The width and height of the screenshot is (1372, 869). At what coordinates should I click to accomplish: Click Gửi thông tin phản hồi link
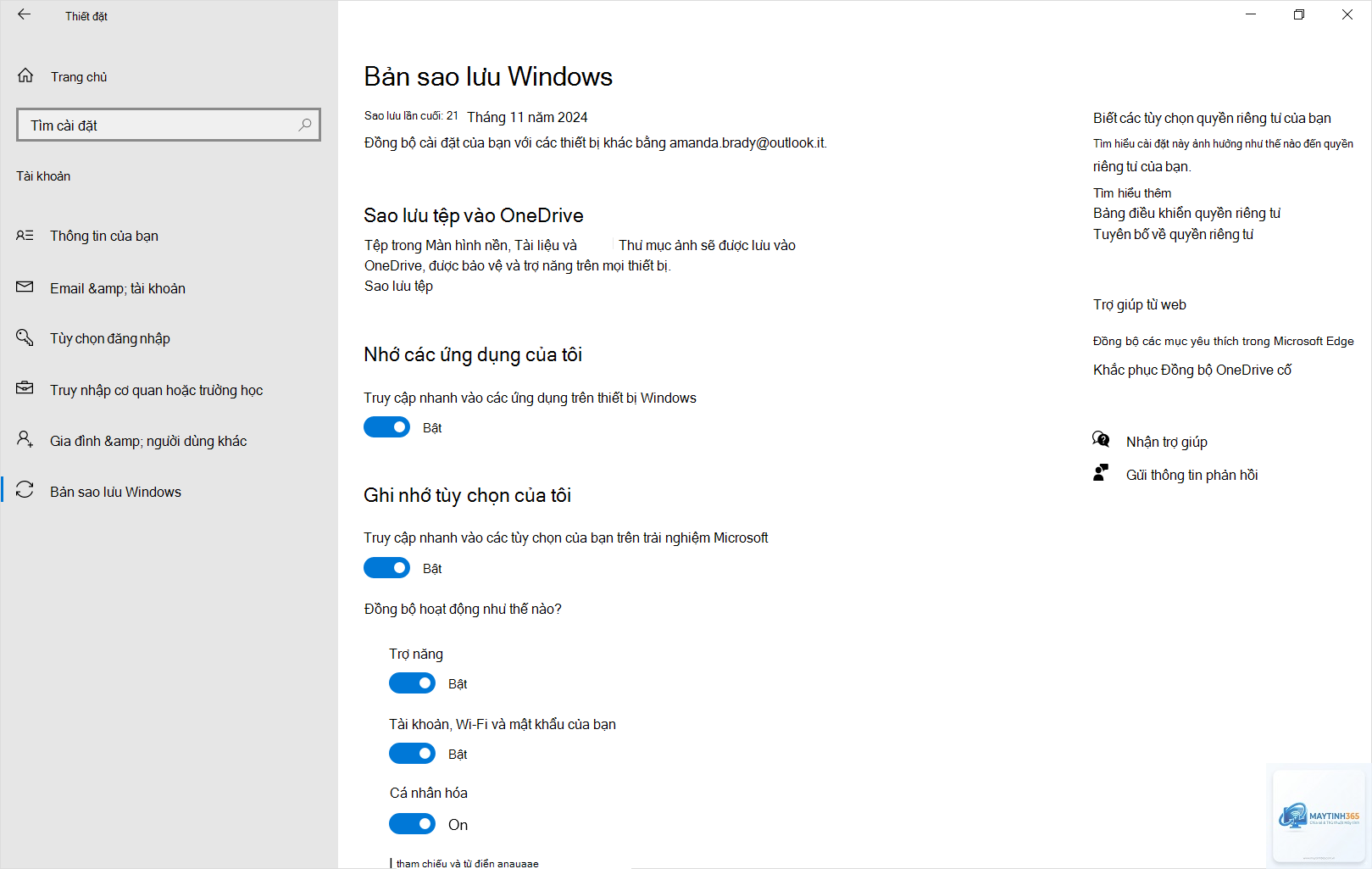click(x=1191, y=475)
